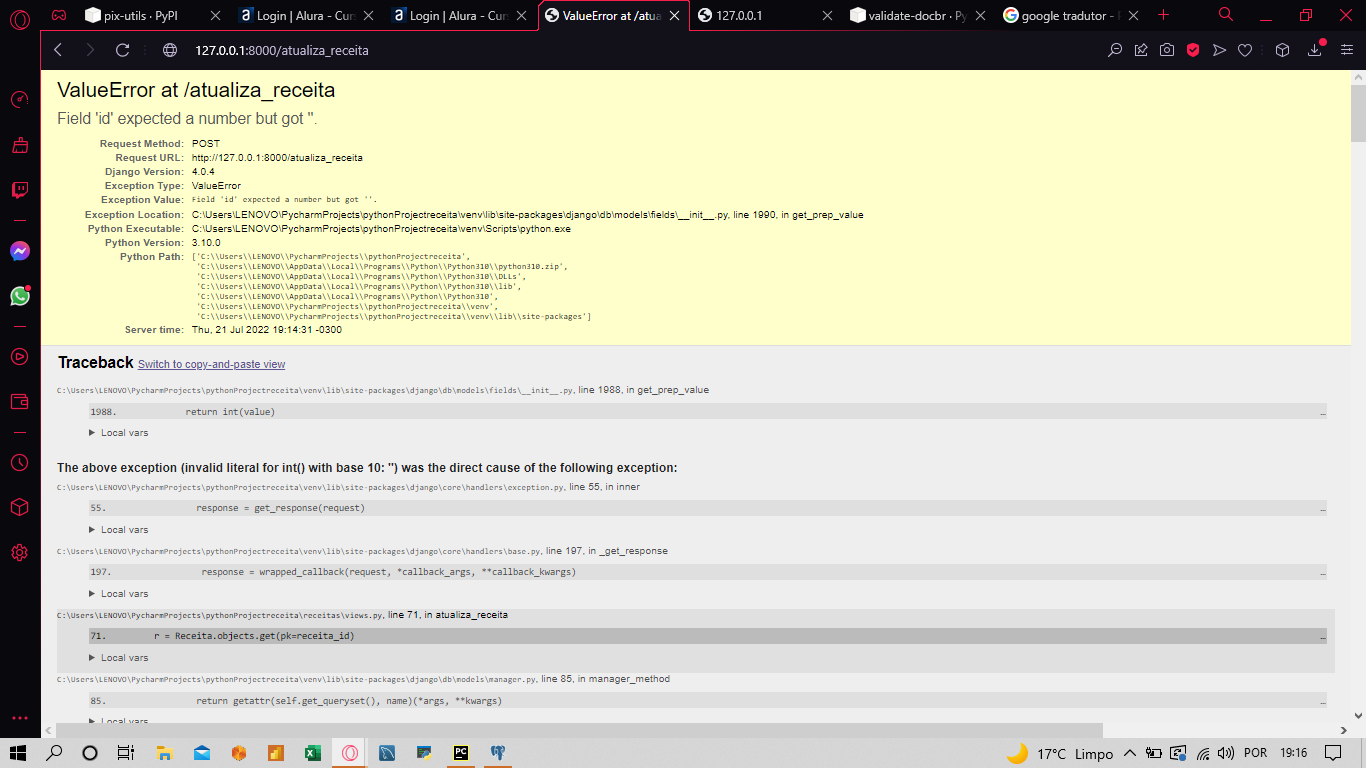Click address bar URL field

[x=640, y=50]
